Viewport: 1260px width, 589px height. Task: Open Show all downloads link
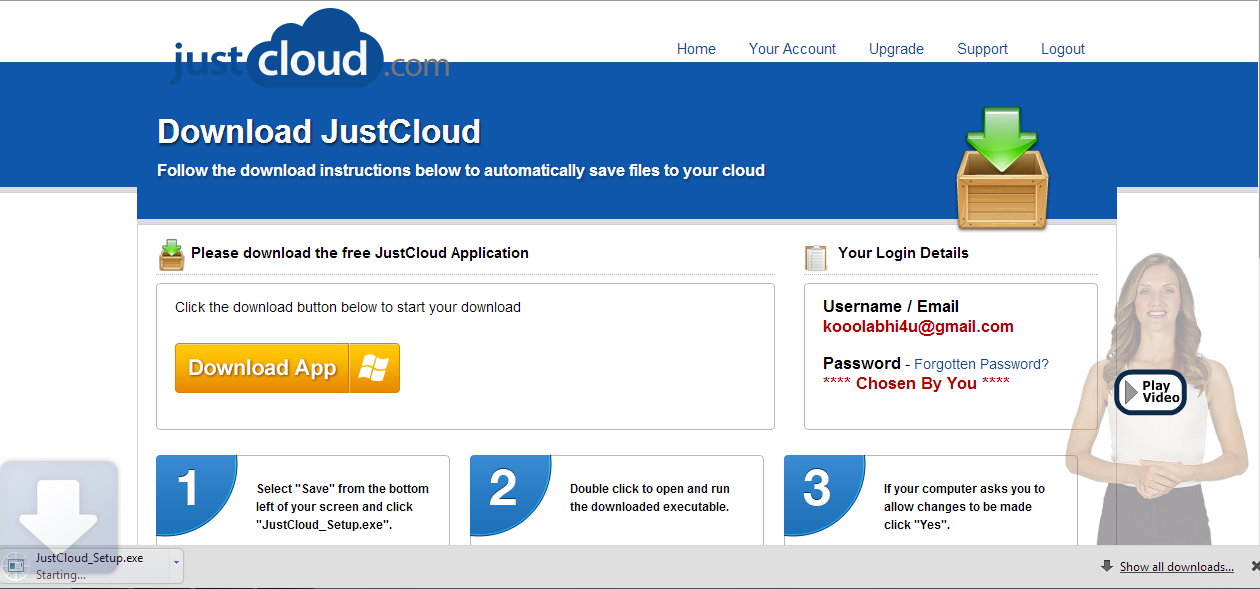(1176, 567)
